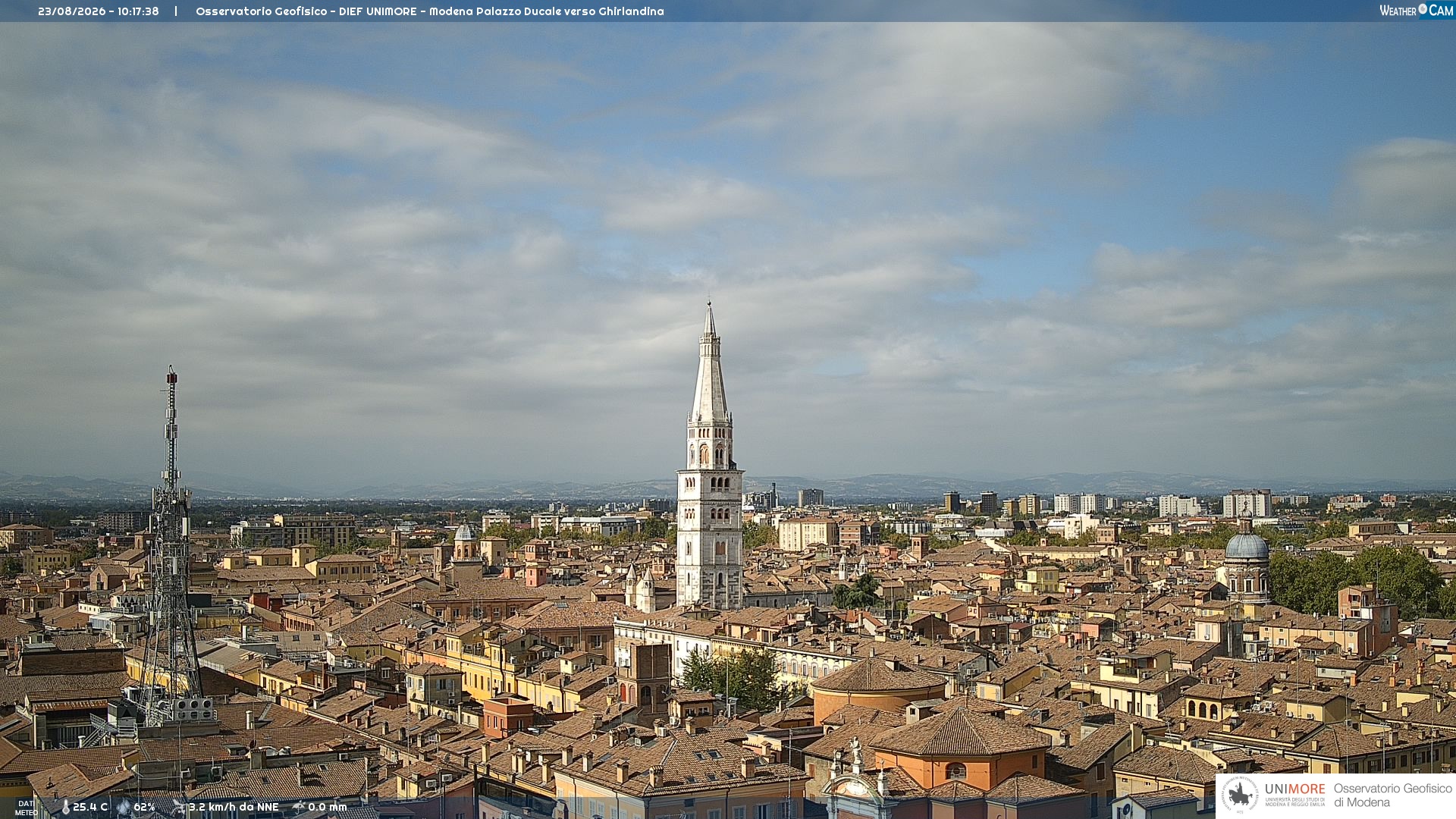Click the humidity water-drops icon

coord(124,807)
